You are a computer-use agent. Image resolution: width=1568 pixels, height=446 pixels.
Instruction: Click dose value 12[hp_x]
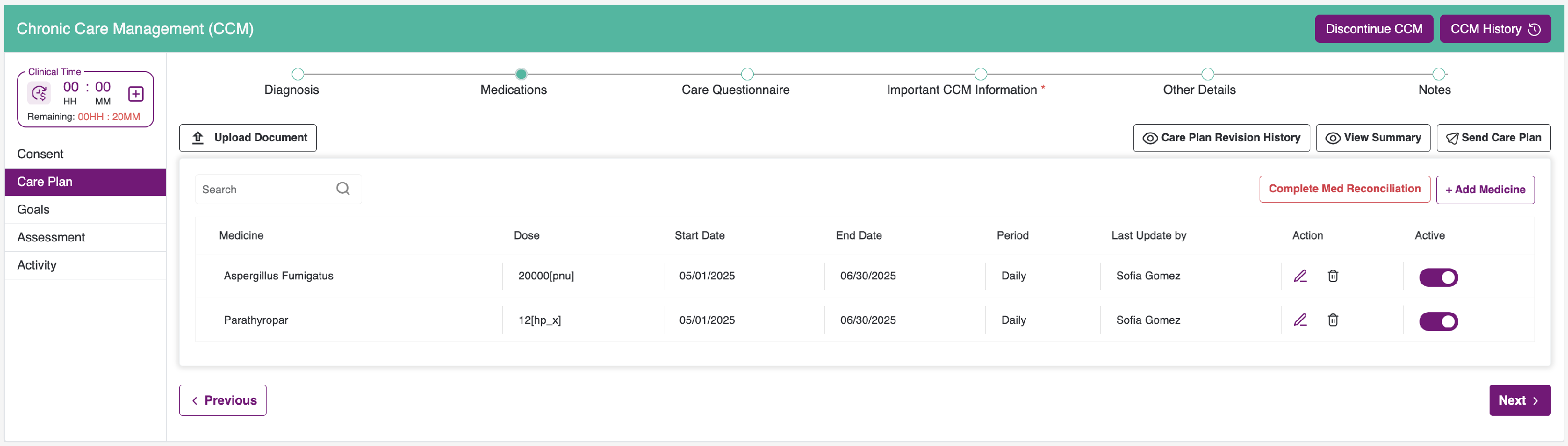(539, 320)
